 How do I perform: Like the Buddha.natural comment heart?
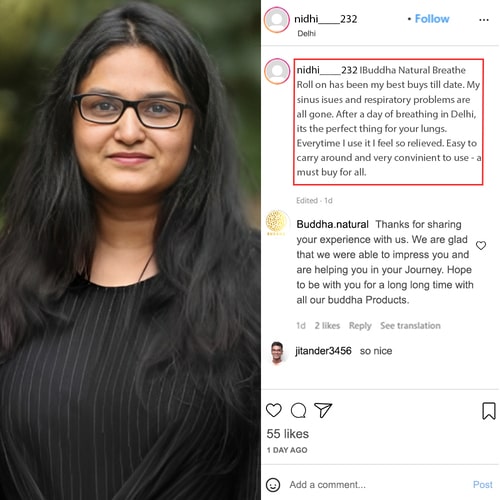tap(481, 246)
